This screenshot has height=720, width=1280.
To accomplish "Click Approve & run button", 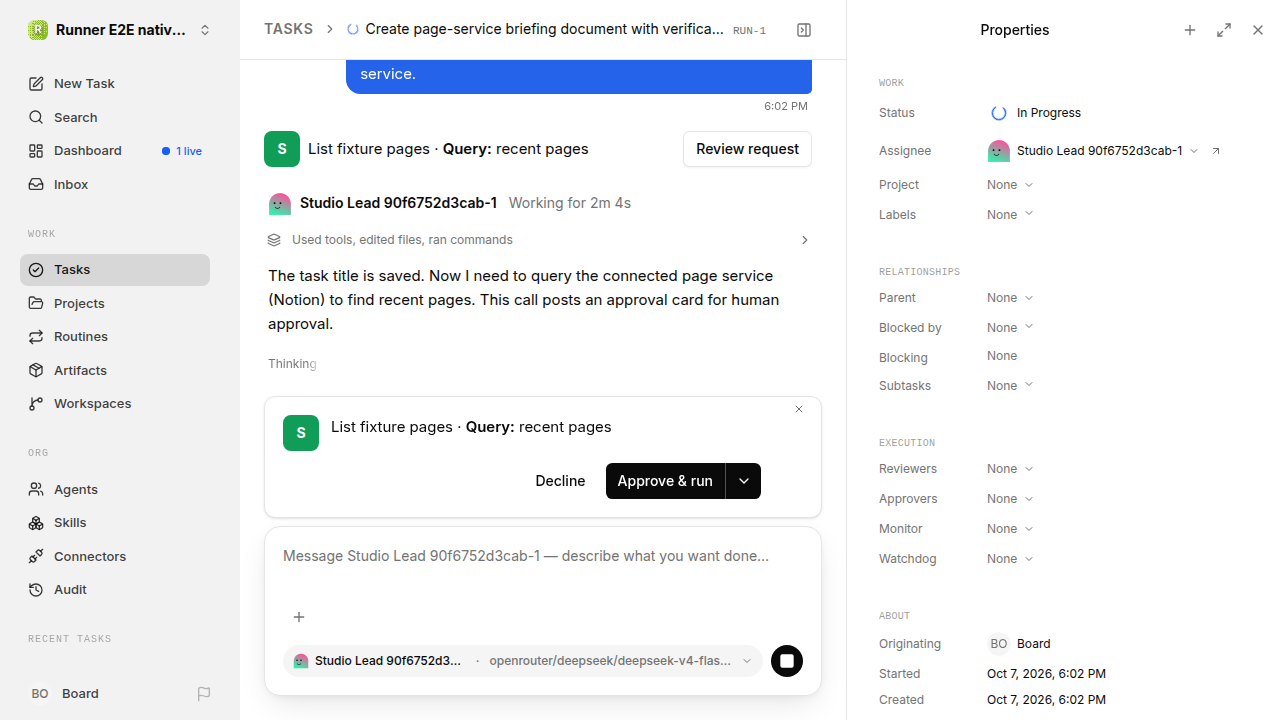I will 665,481.
